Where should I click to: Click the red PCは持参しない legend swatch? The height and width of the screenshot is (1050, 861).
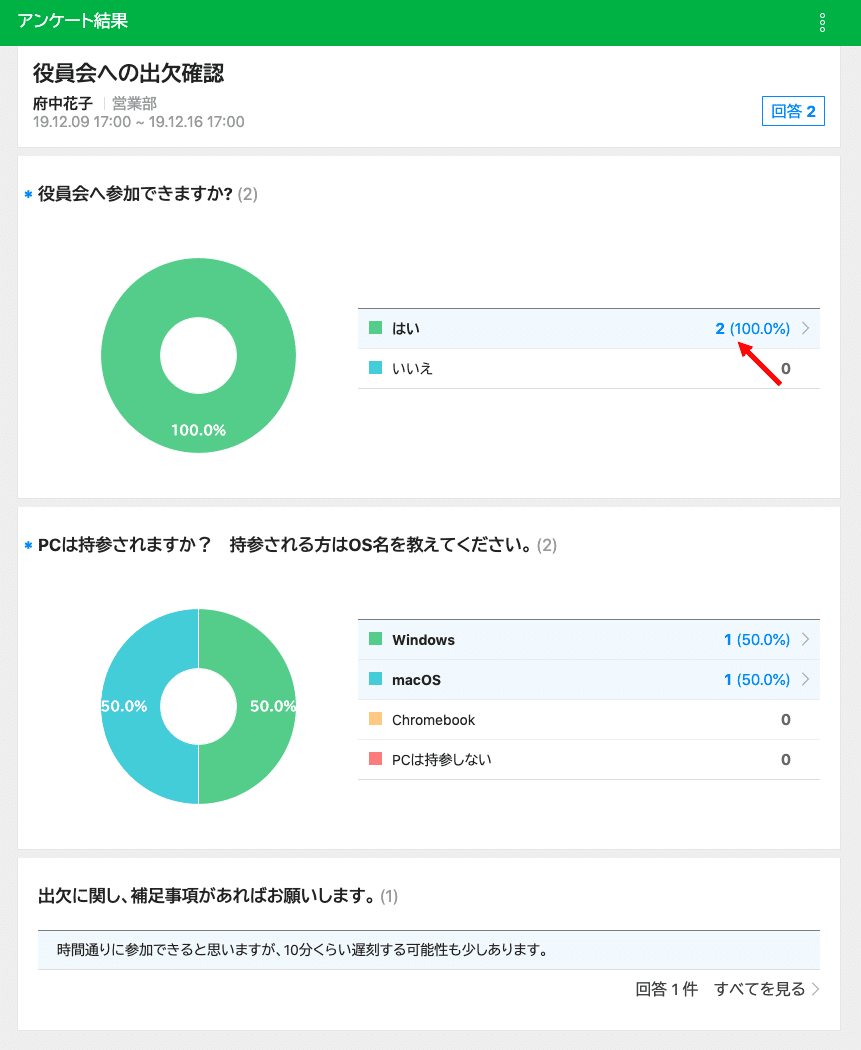[376, 759]
